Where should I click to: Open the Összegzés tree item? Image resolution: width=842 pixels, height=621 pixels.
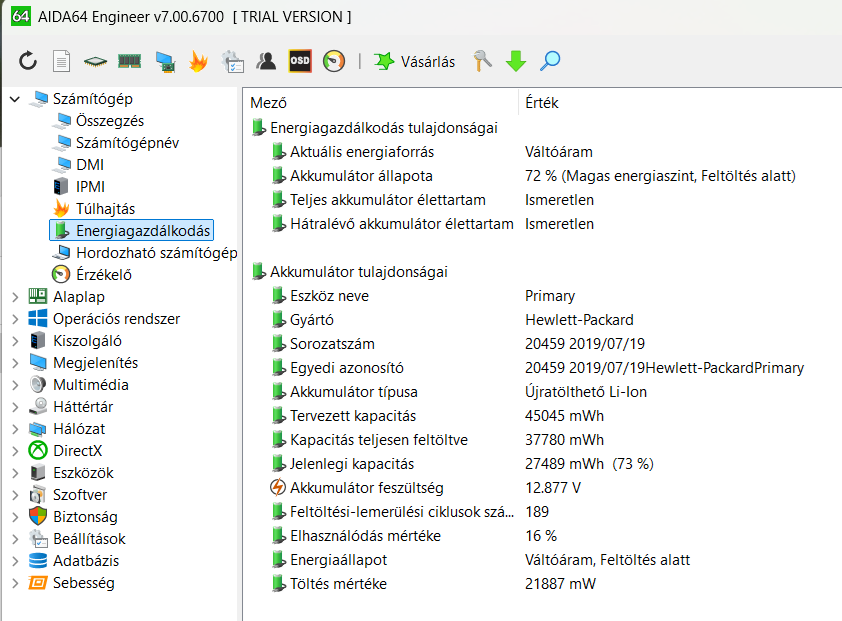pos(110,121)
